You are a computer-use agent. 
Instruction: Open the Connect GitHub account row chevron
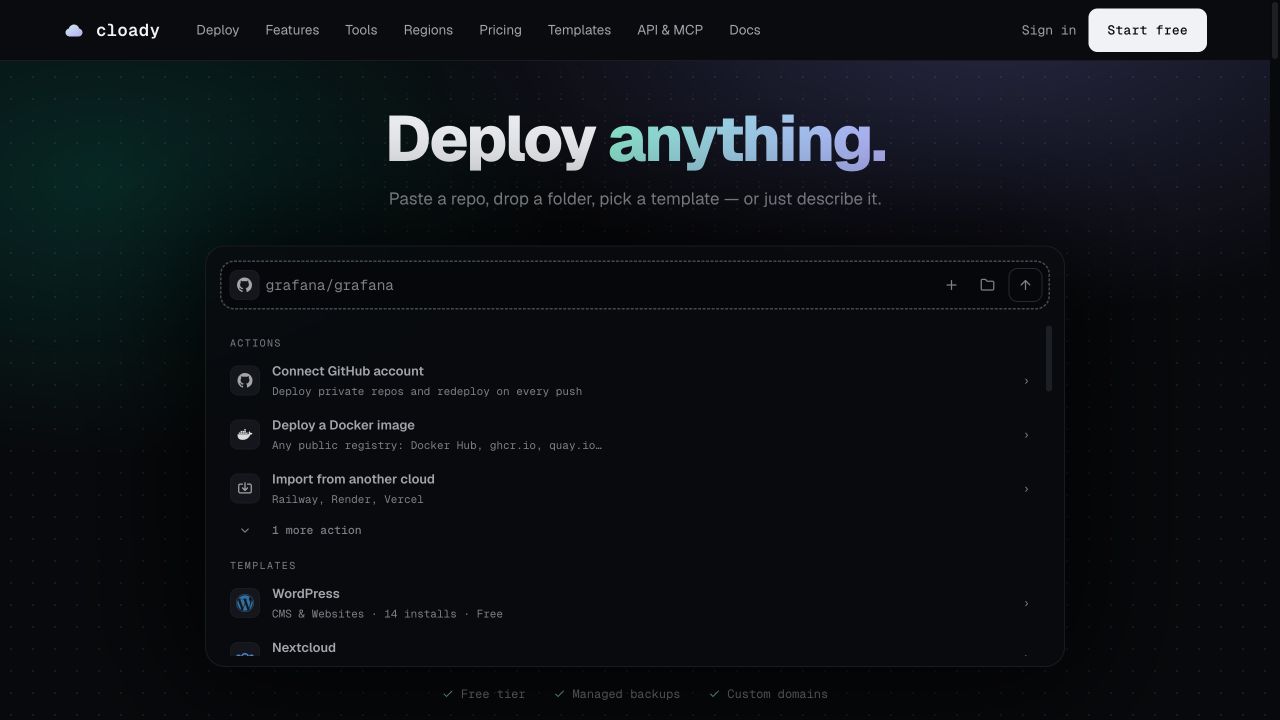coord(1026,381)
